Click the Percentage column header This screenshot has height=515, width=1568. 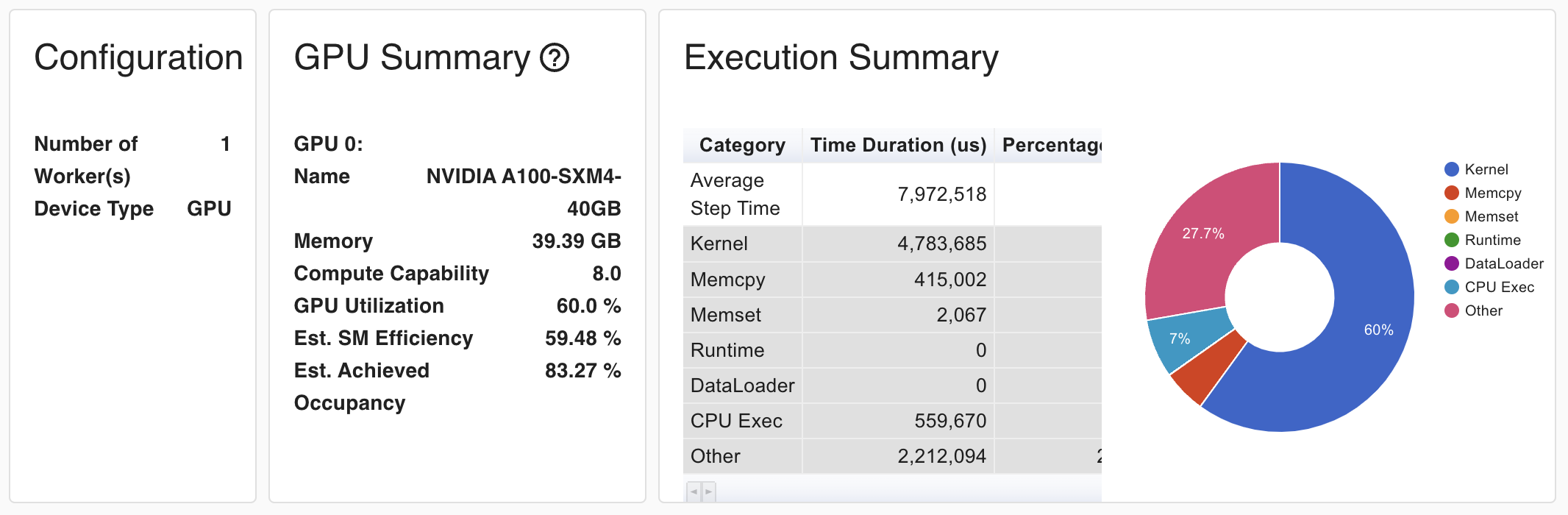(x=1050, y=145)
